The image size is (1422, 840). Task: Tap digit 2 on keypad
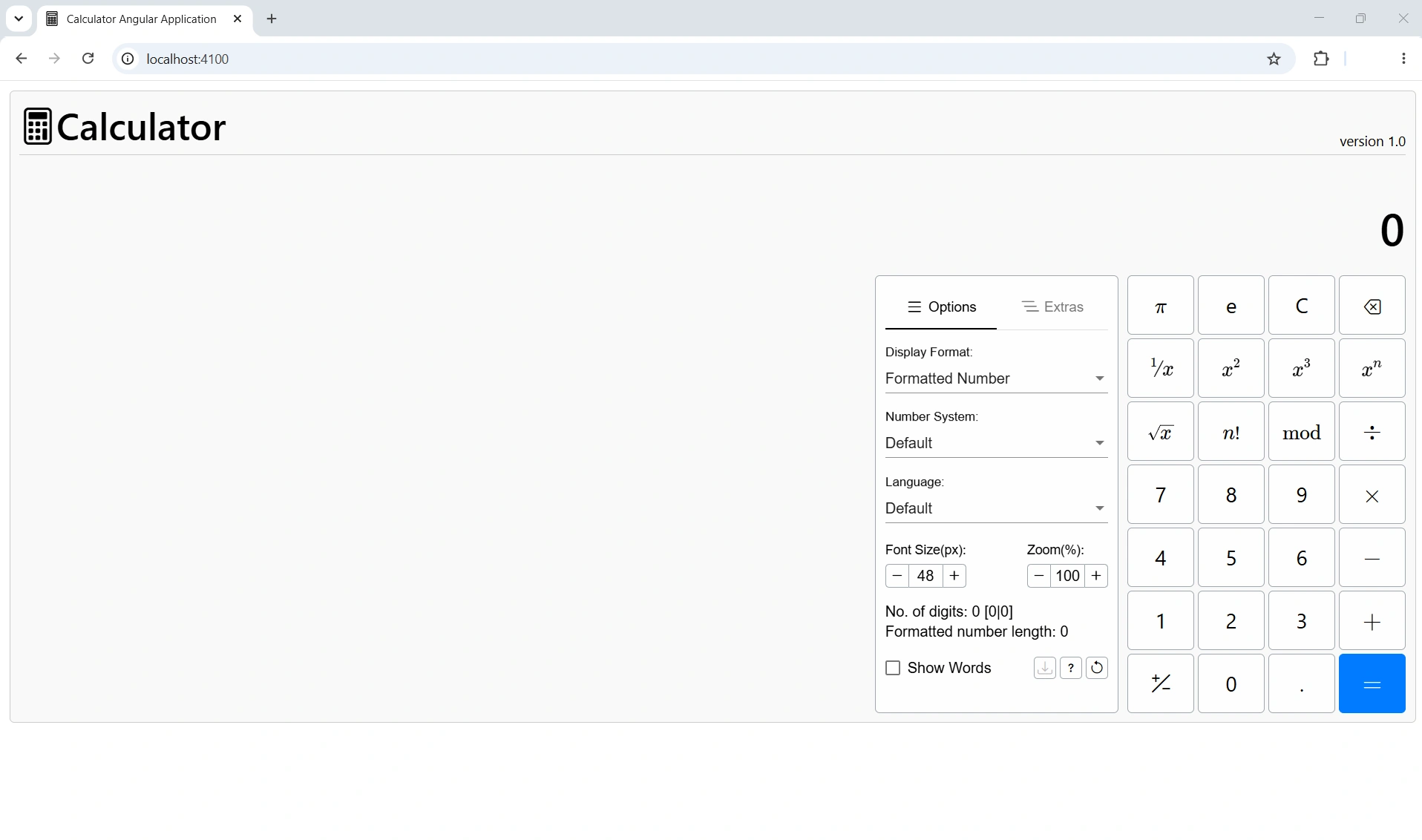point(1231,621)
